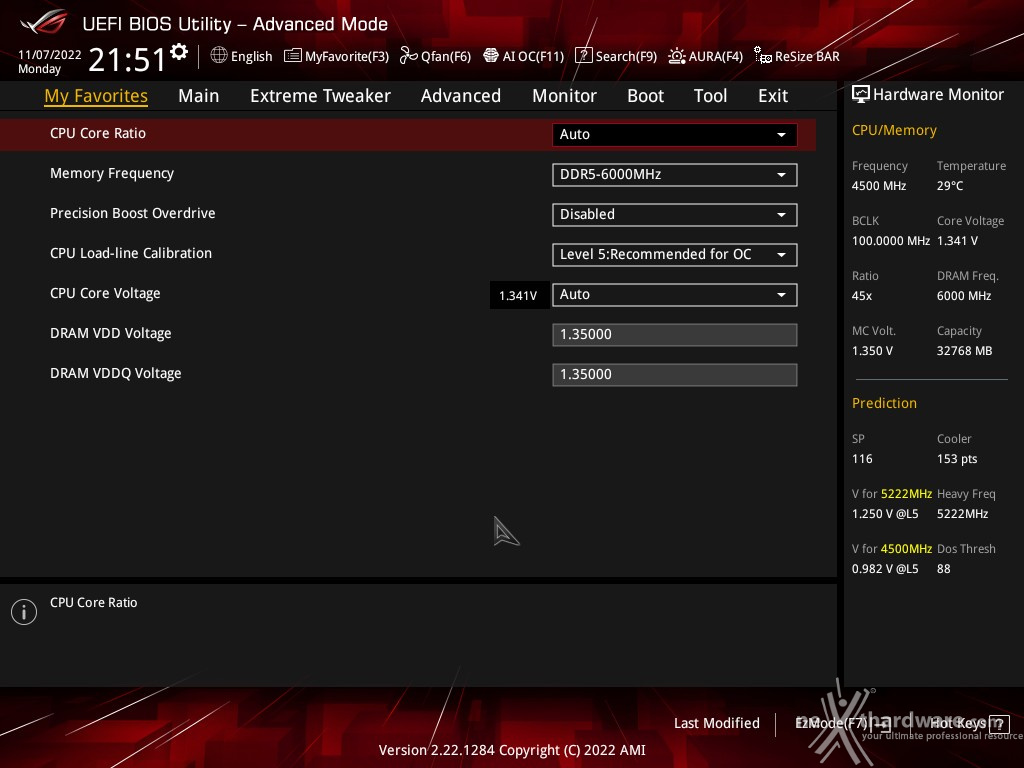Viewport: 1024px width, 768px height.
Task: Click the 32768 MB capacity value
Action: pyautogui.click(x=965, y=351)
